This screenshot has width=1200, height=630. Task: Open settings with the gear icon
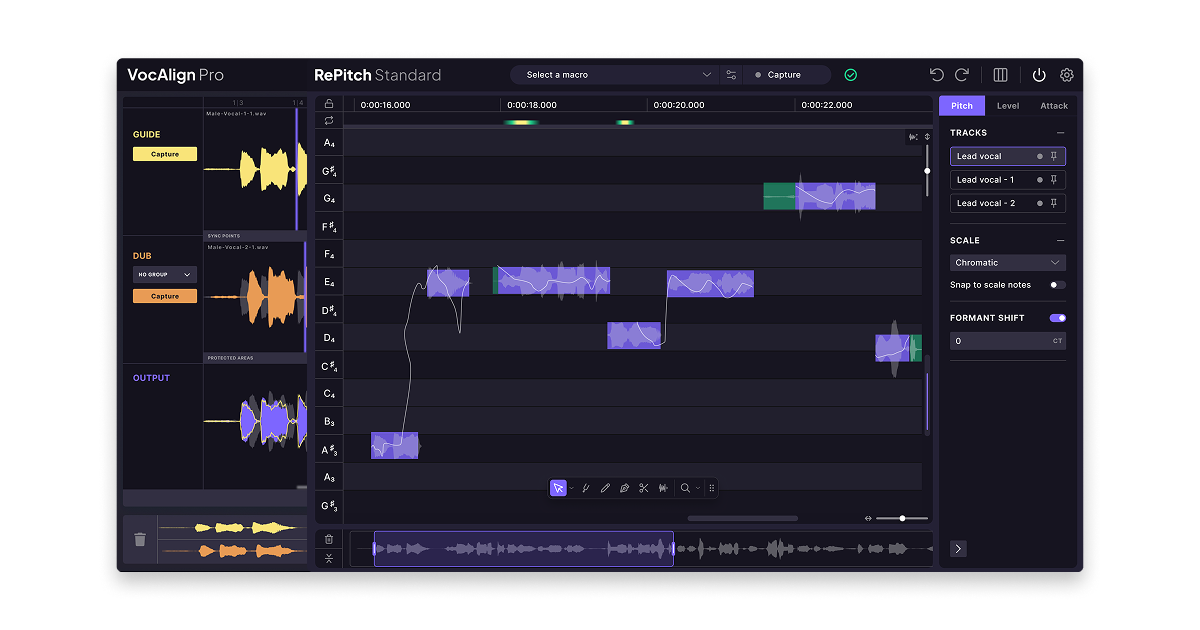point(1067,75)
